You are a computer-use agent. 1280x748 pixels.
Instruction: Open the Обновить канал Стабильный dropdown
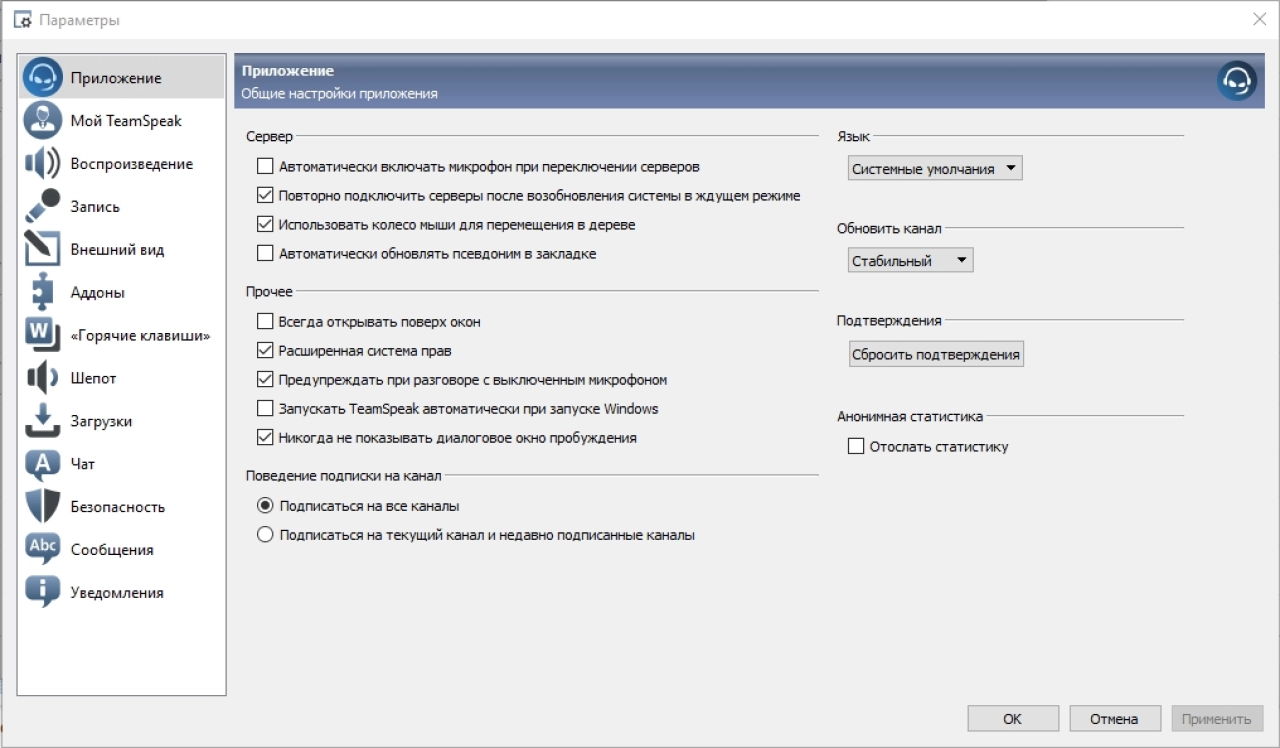click(910, 260)
